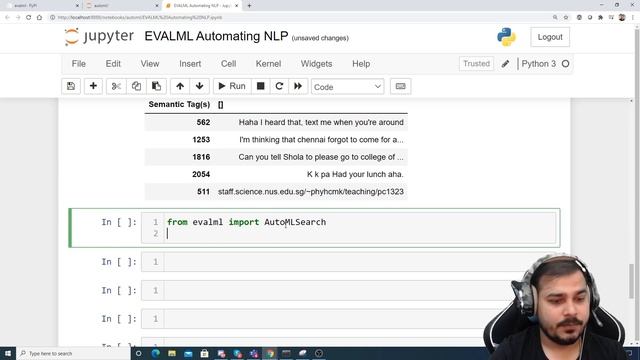Open the Mail app from the taskbar

point(188,353)
